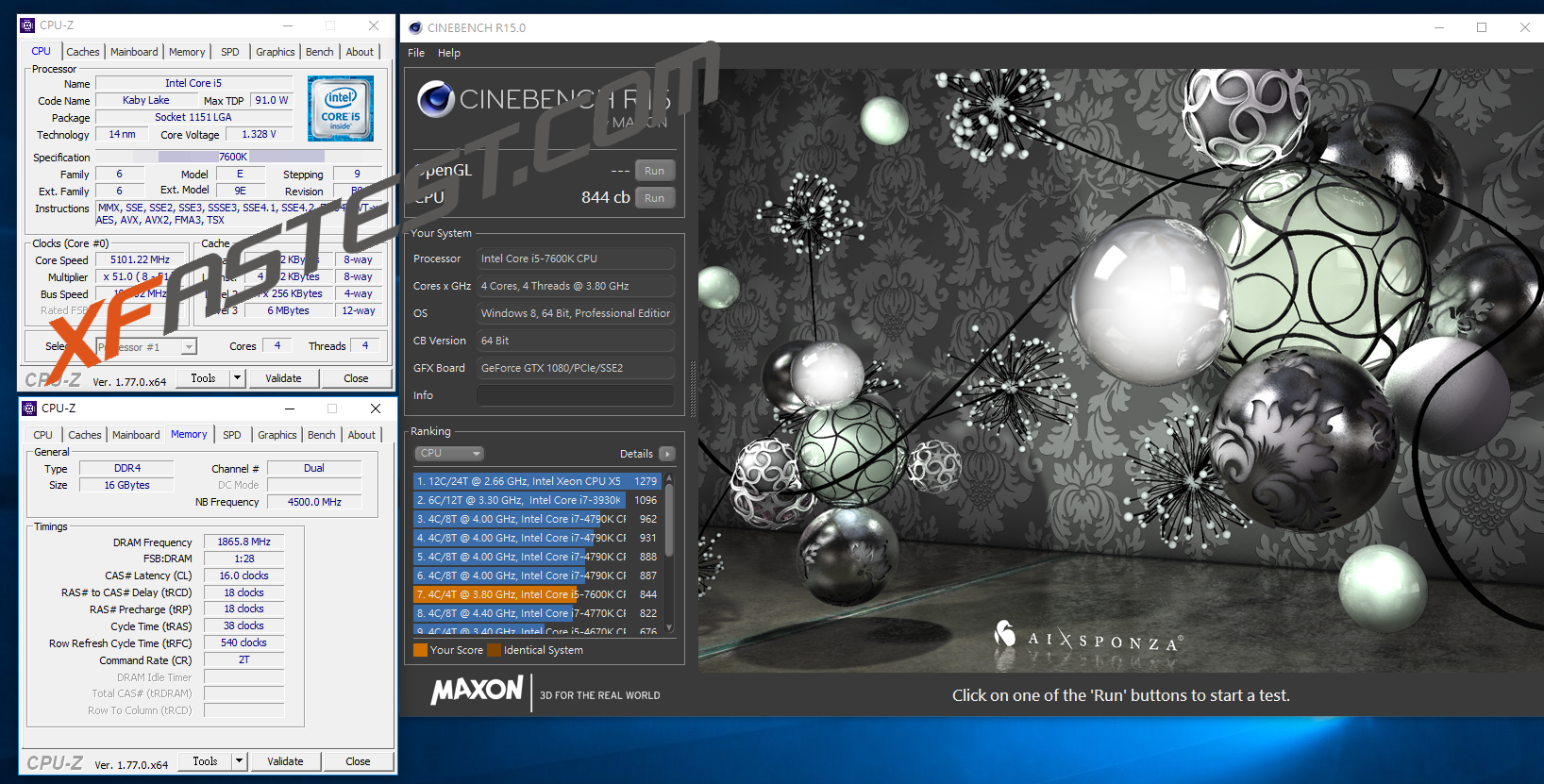Select the i7-4790K ranking row scoring 888

(x=536, y=557)
